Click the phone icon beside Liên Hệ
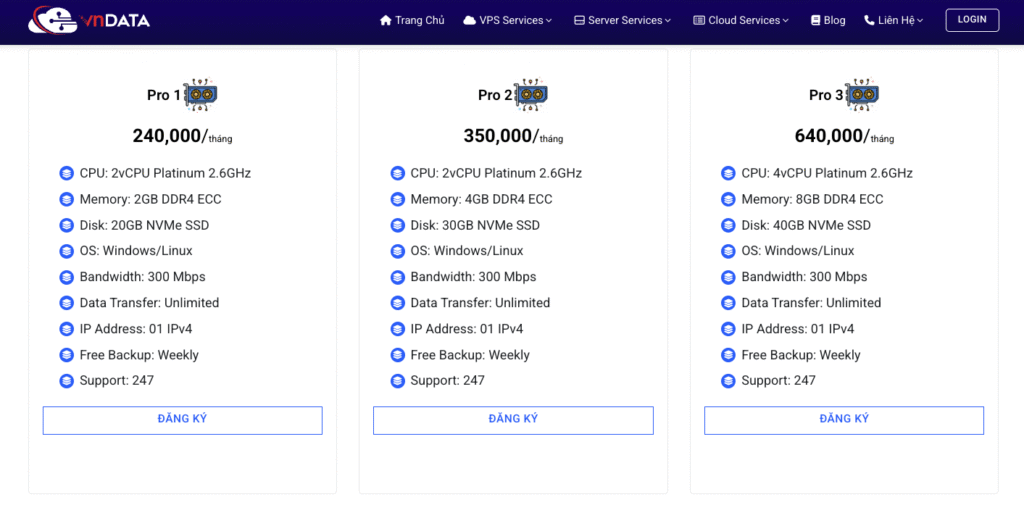This screenshot has width=1024, height=505. [869, 20]
